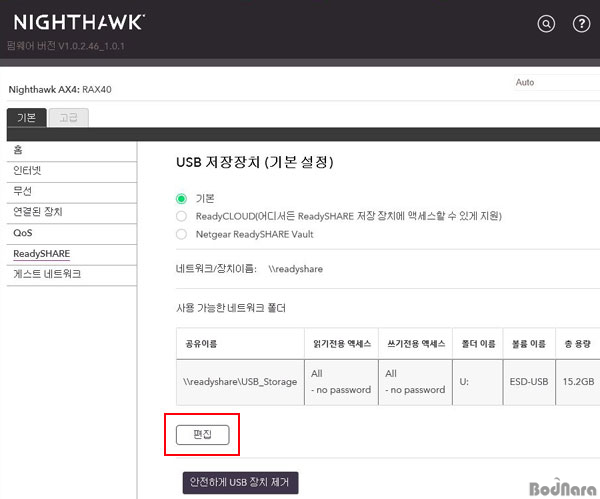This screenshot has height=499, width=600.
Task: Open the help question mark icon
Action: [x=581, y=24]
